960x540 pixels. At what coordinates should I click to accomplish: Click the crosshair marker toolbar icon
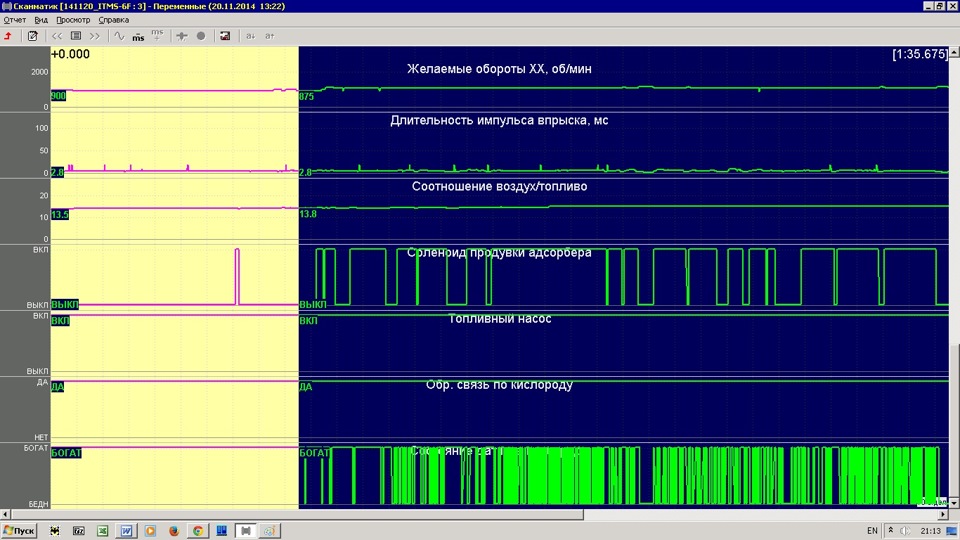click(x=182, y=36)
